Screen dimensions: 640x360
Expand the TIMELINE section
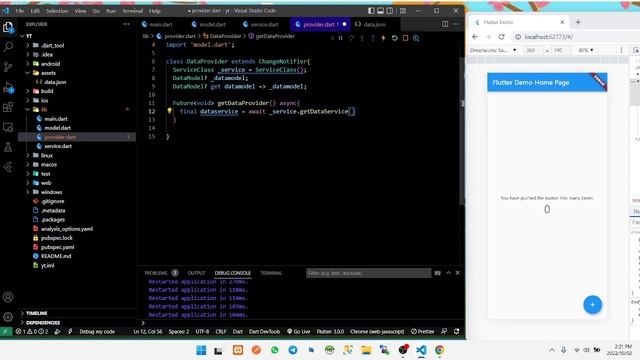pos(36,313)
